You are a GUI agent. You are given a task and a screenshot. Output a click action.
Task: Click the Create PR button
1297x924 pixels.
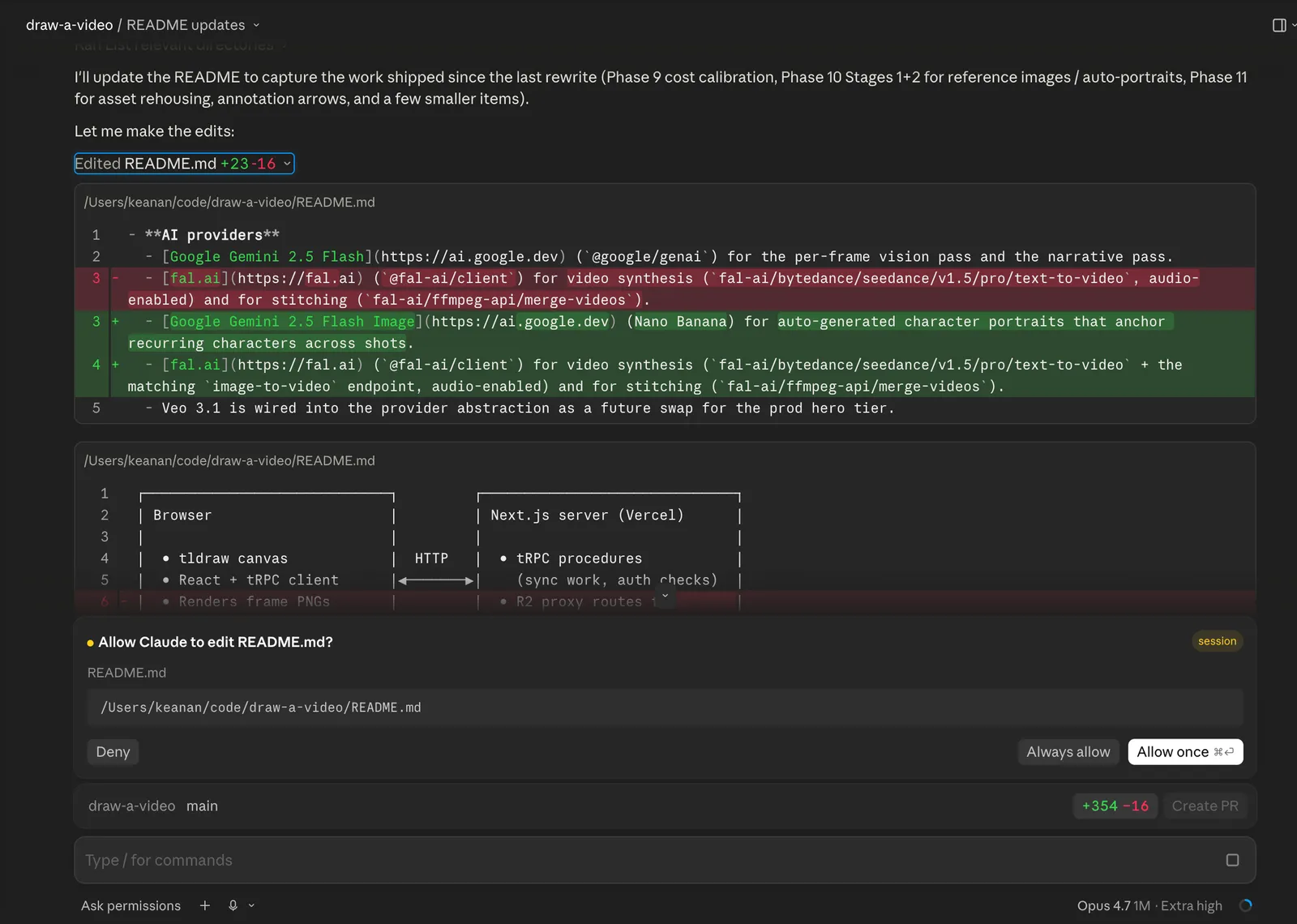[x=1205, y=806]
